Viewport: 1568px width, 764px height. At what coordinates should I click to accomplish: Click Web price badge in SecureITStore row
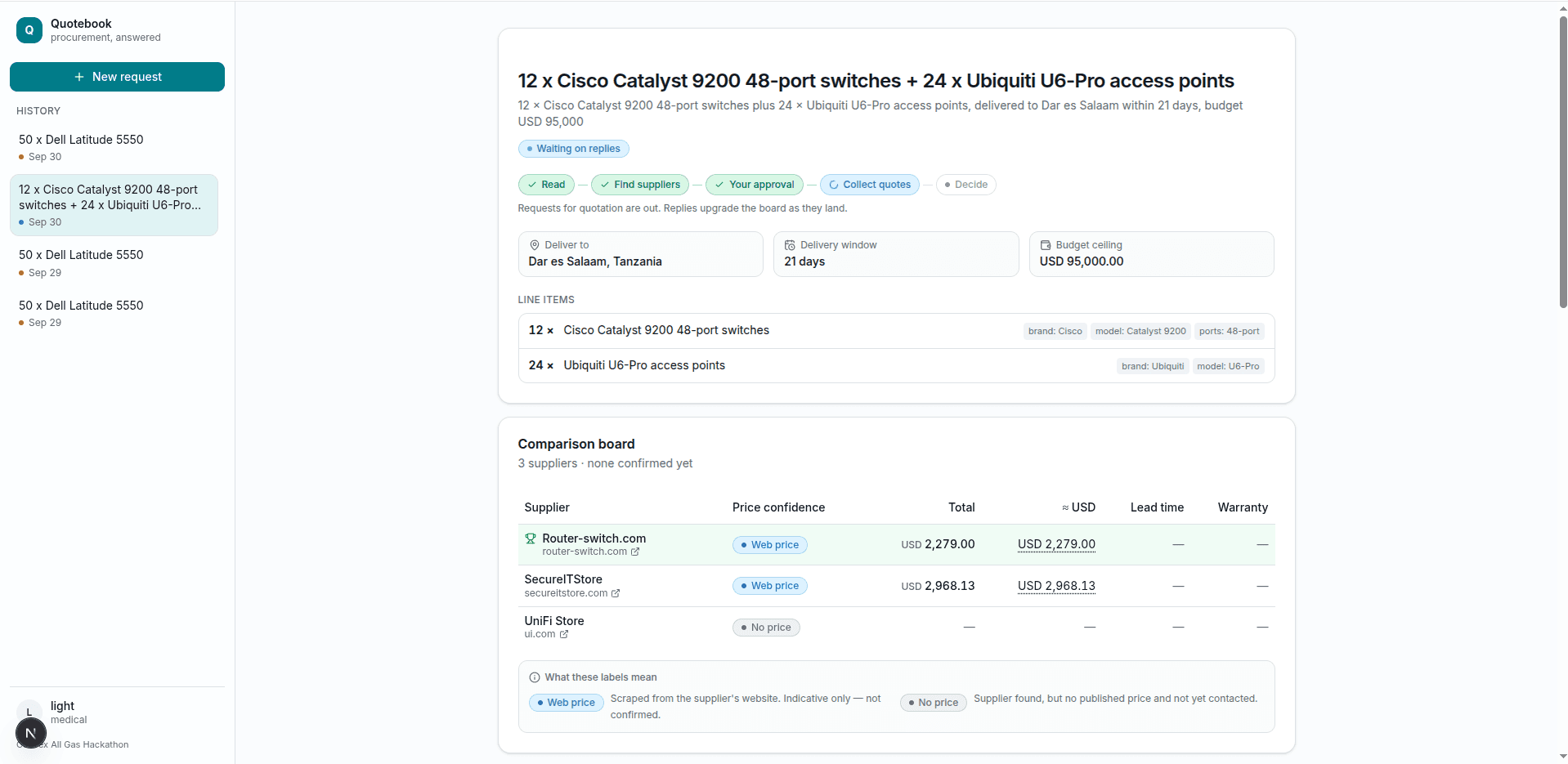[769, 586]
